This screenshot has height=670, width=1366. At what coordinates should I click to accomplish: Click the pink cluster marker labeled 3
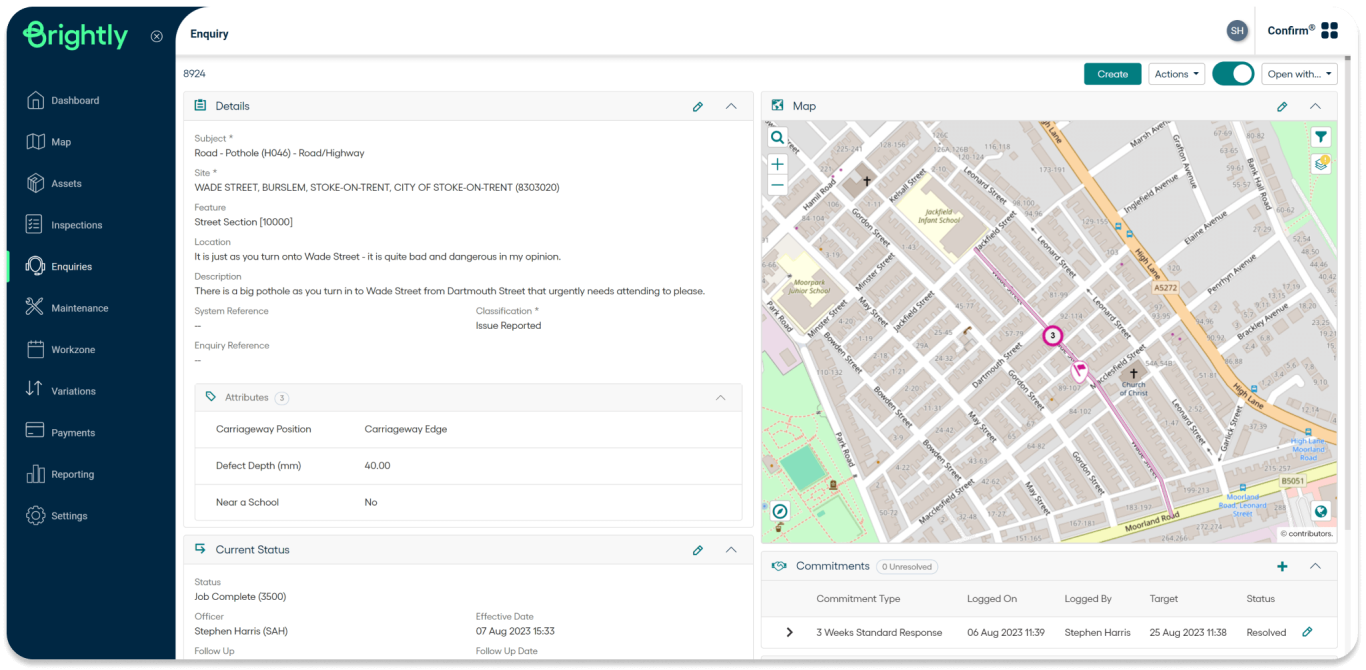tap(1052, 336)
